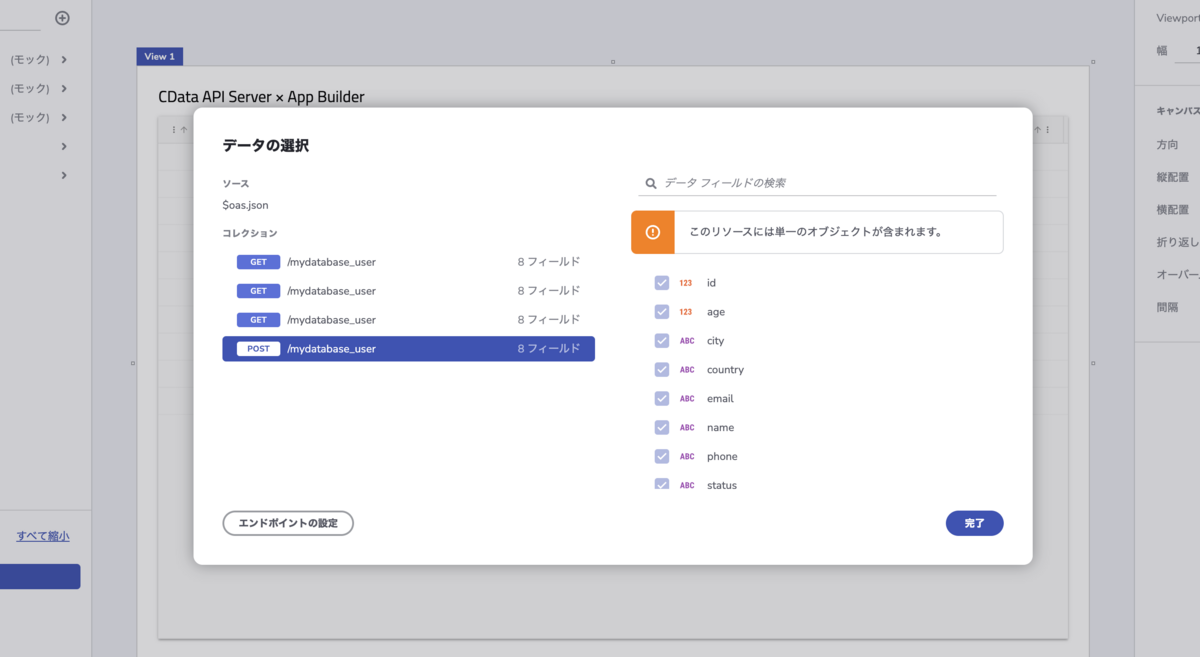
Task: Click the email field label
Action: tap(720, 399)
